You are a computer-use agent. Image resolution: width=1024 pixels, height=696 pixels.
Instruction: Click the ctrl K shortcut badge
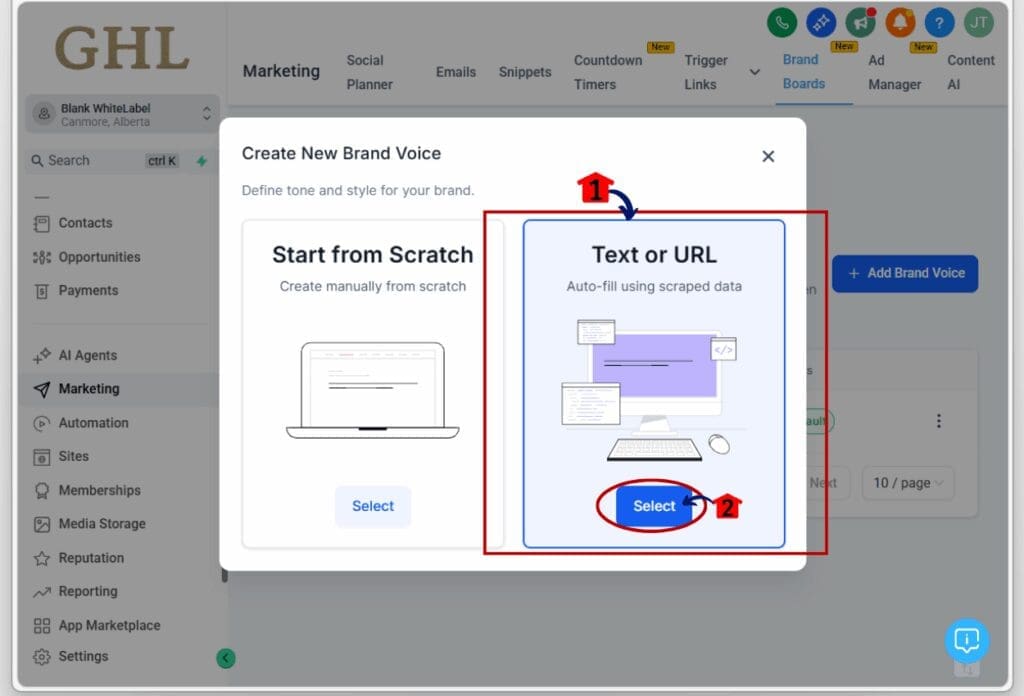pyautogui.click(x=161, y=161)
